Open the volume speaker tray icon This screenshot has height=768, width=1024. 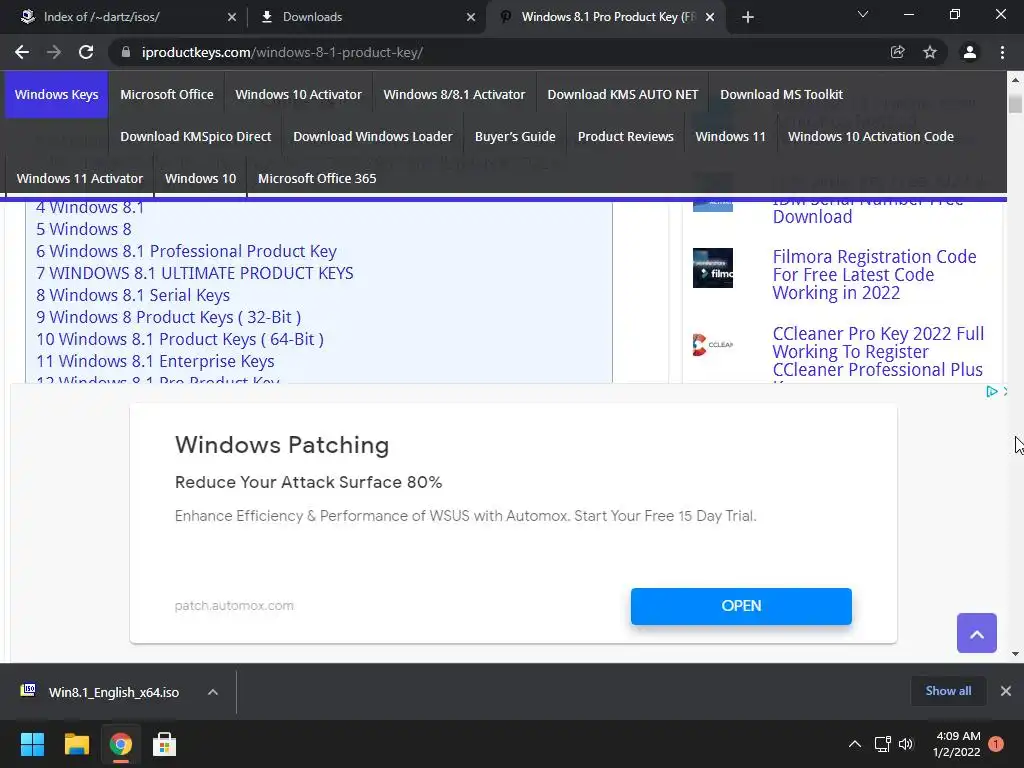[906, 744]
